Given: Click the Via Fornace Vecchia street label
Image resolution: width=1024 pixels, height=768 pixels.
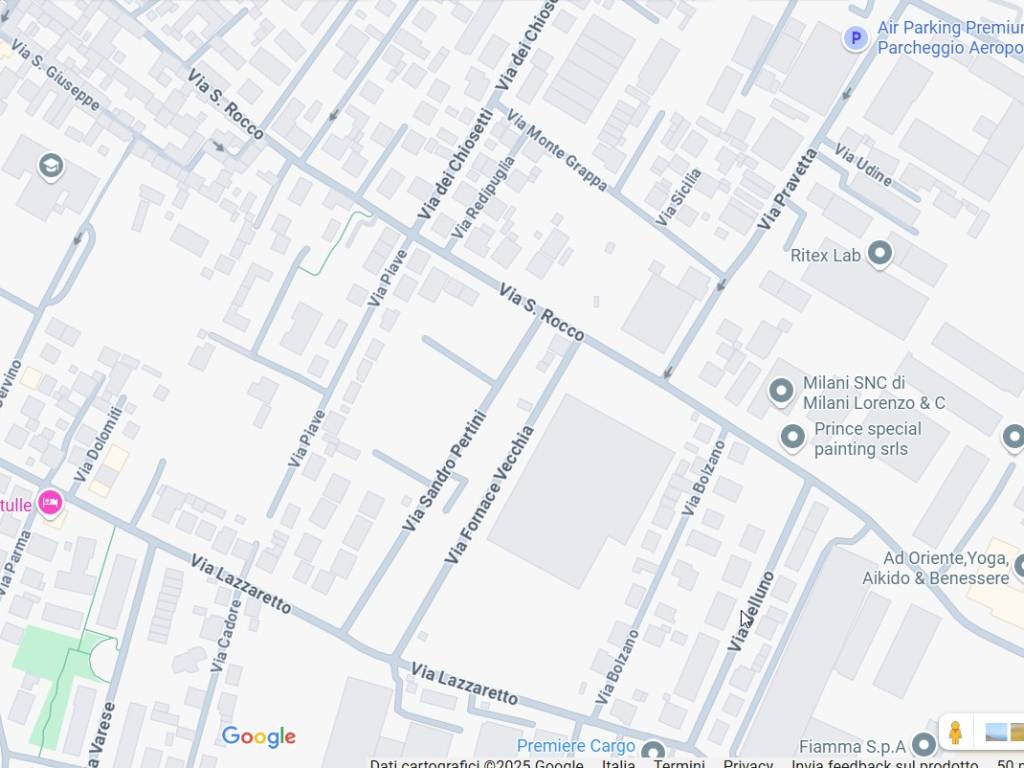Looking at the screenshot, I should pyautogui.click(x=489, y=494).
